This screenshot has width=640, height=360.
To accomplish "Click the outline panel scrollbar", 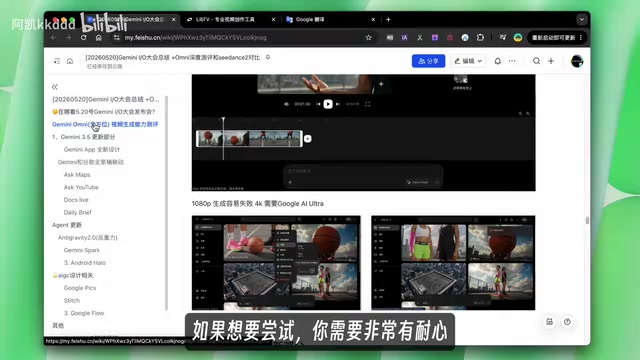I will [166, 203].
